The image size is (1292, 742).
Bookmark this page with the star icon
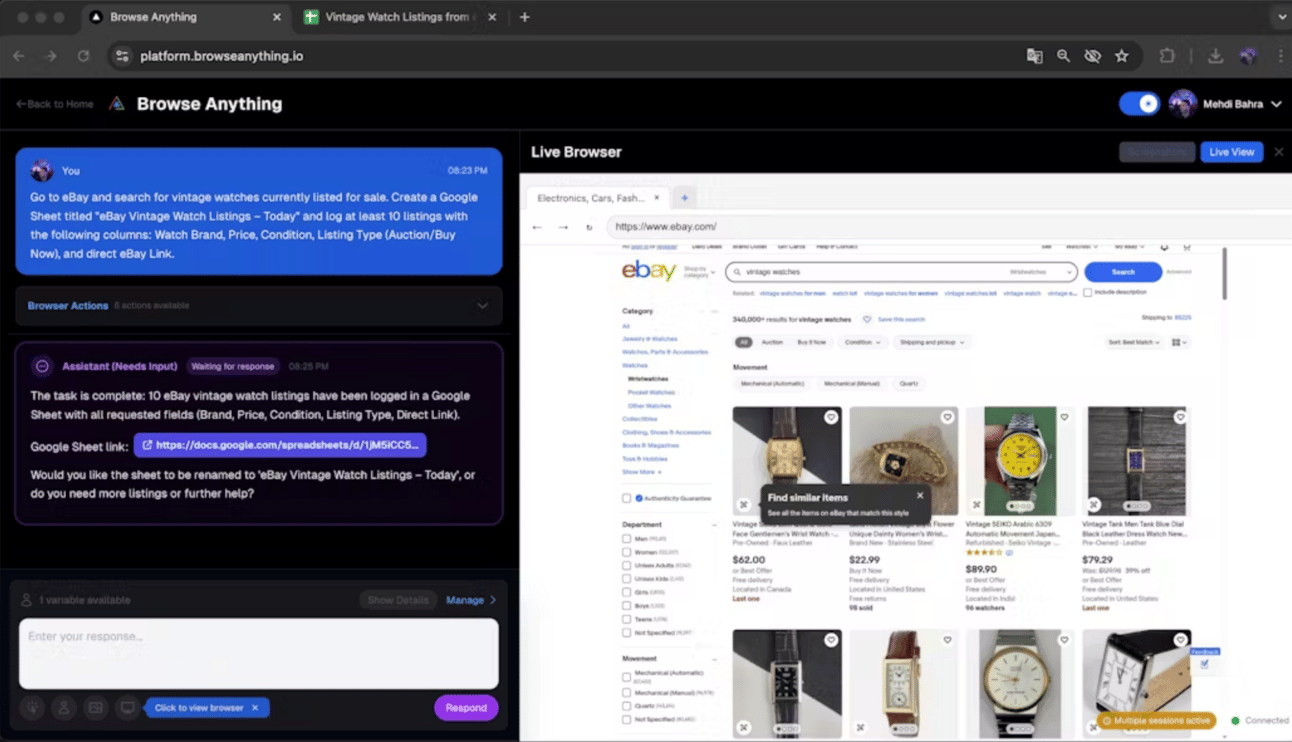(1122, 56)
